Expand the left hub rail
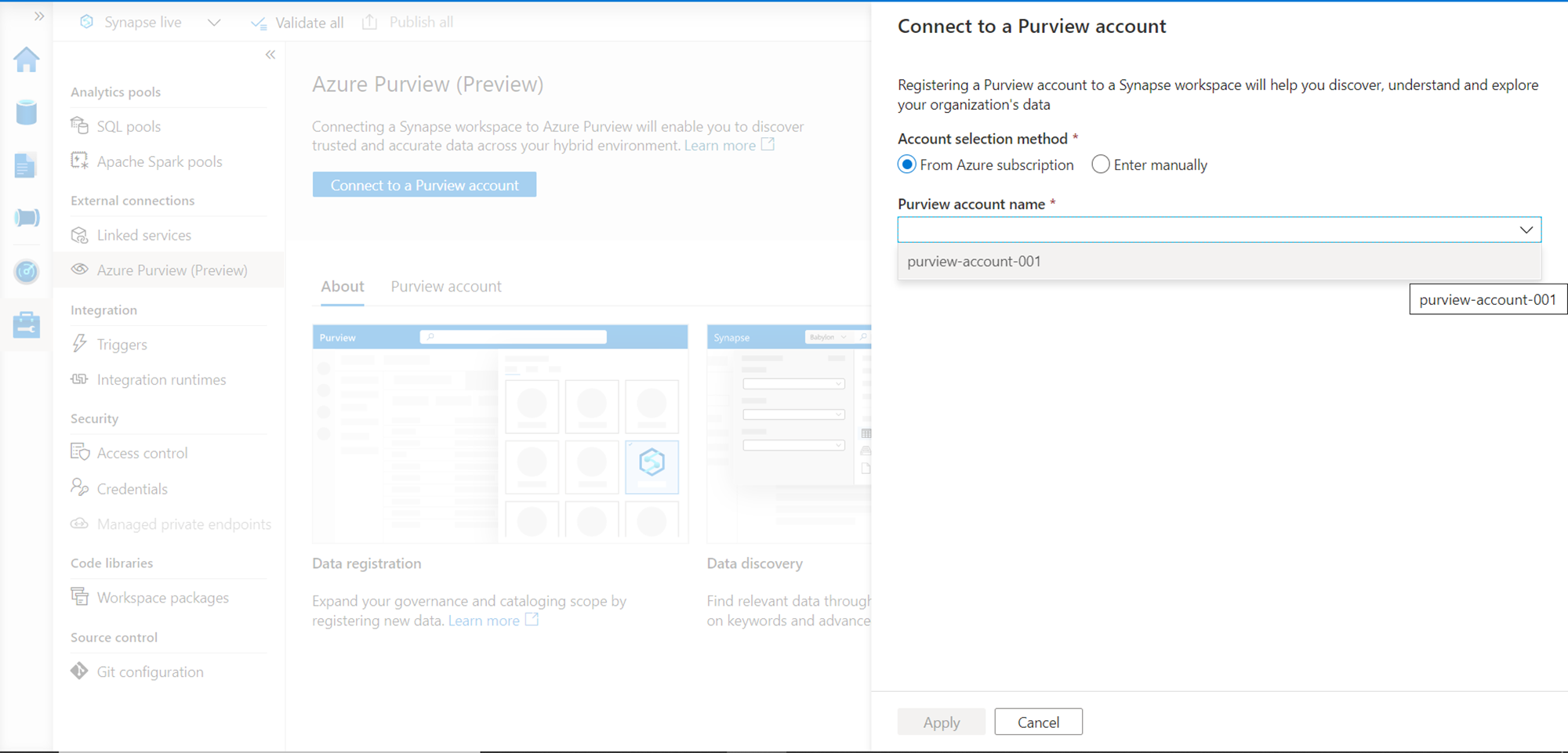1568x753 pixels. (39, 16)
